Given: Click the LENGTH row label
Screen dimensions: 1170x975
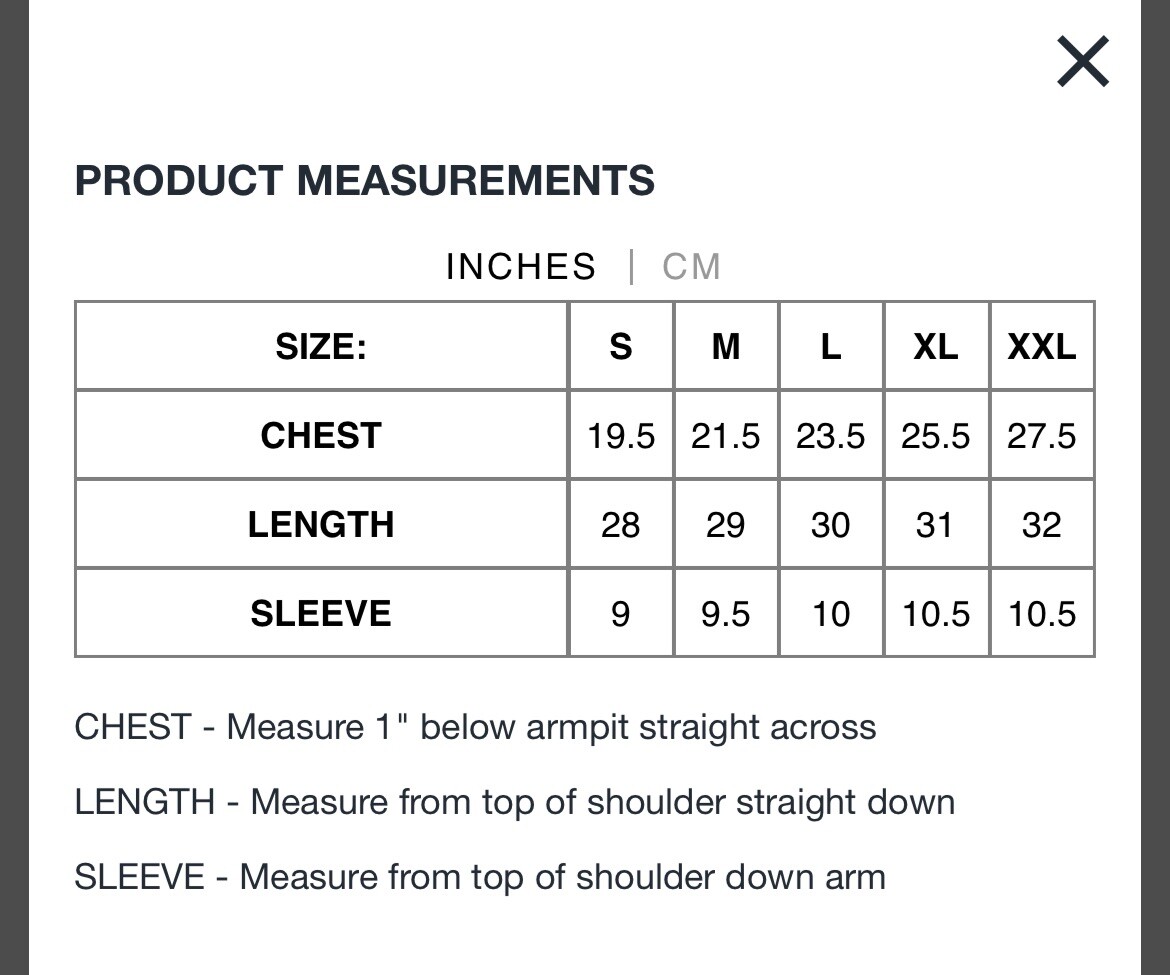Looking at the screenshot, I should point(321,524).
